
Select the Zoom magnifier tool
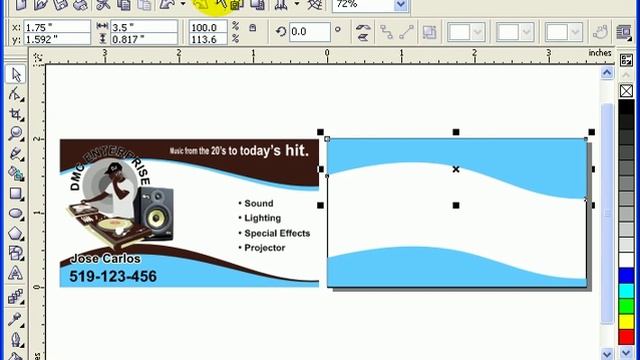click(16, 133)
